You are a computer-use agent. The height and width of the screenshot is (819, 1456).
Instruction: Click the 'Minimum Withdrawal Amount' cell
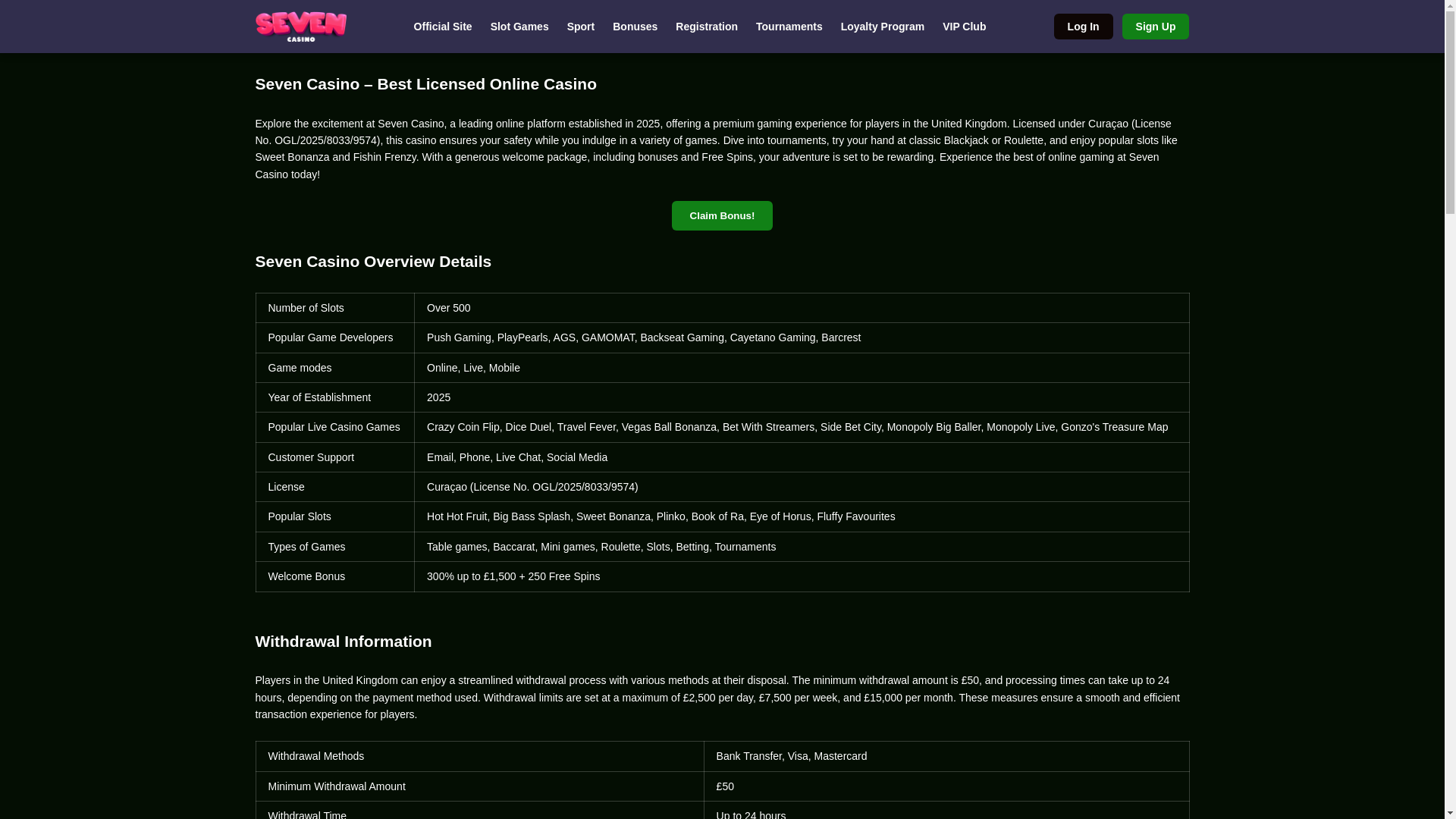pyautogui.click(x=480, y=786)
